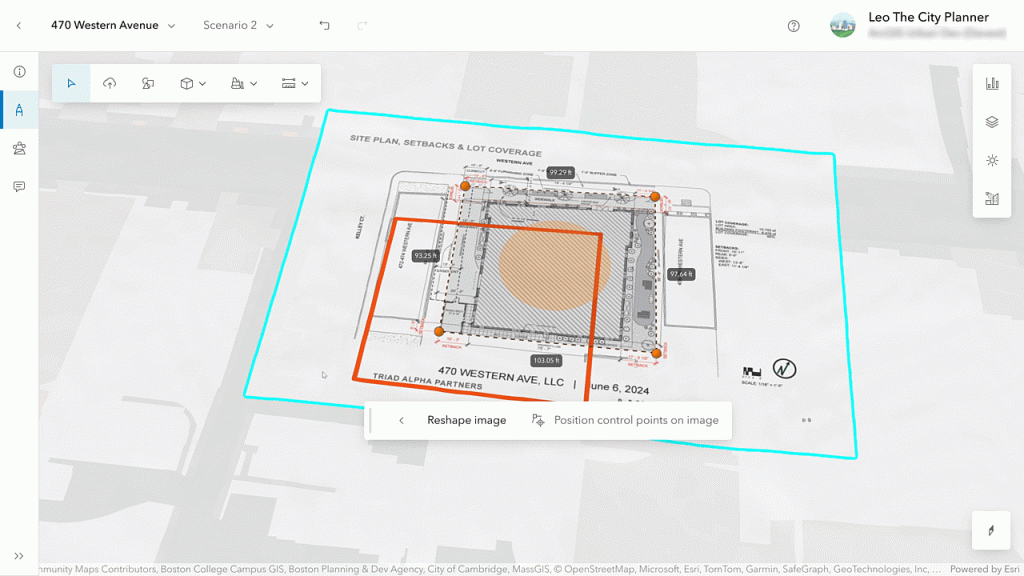Go back from Reshape image chevron

click(x=402, y=421)
